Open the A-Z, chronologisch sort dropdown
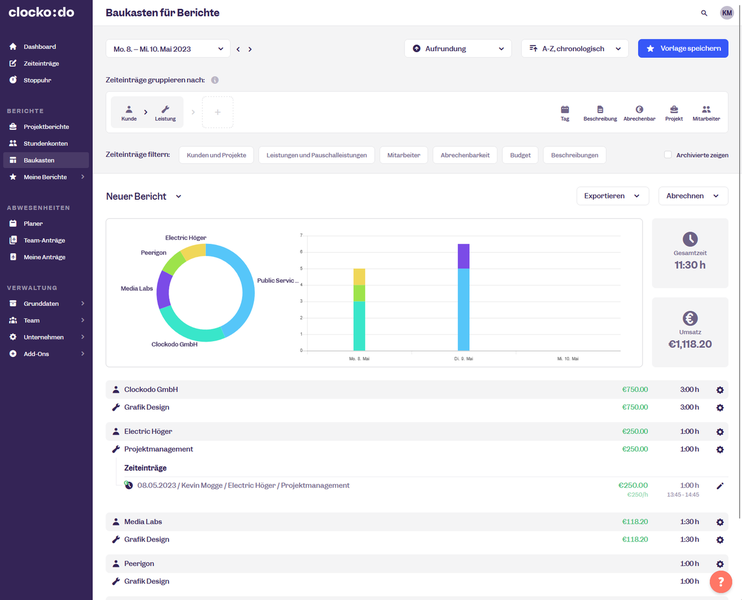Viewport: 742px width, 600px height. (x=574, y=49)
